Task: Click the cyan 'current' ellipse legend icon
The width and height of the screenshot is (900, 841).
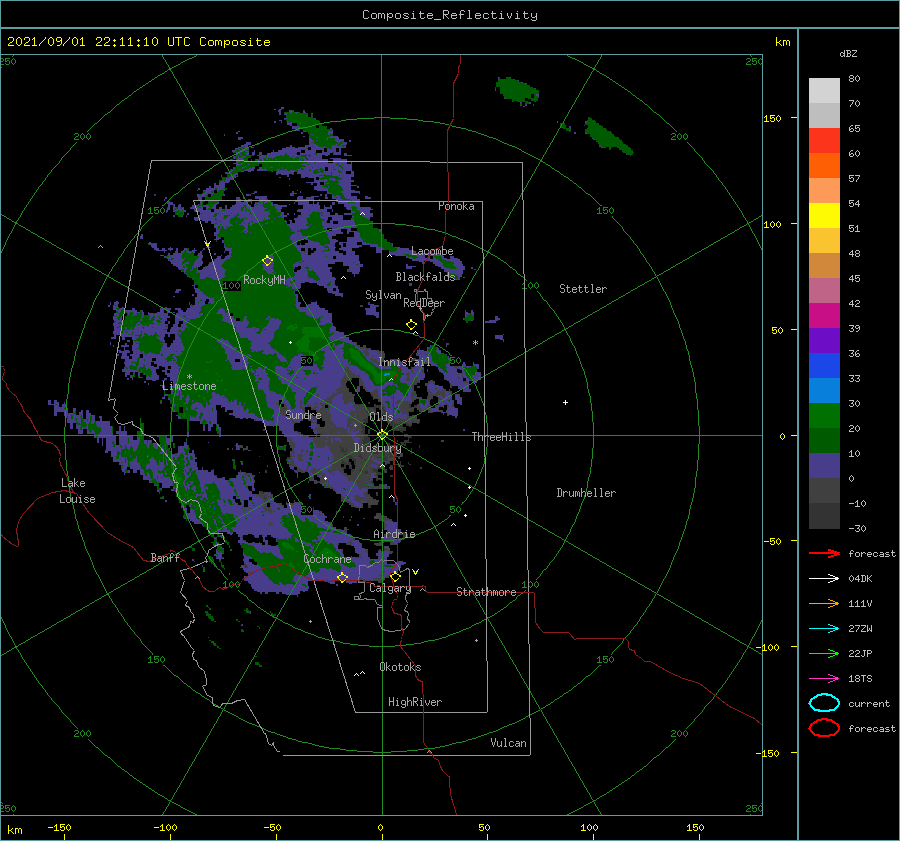Action: coord(824,703)
